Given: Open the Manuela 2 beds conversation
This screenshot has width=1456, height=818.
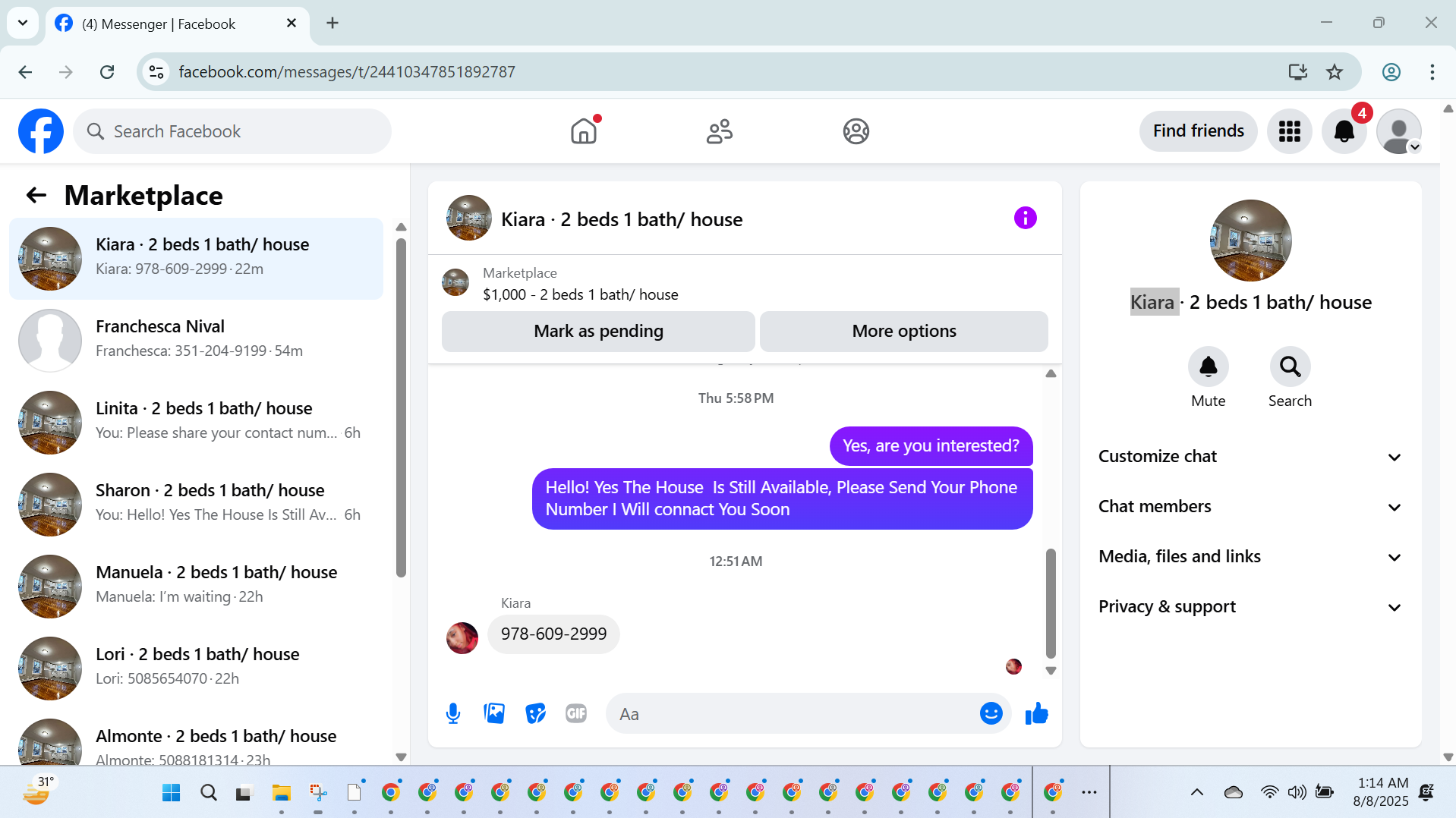Looking at the screenshot, I should 196,587.
